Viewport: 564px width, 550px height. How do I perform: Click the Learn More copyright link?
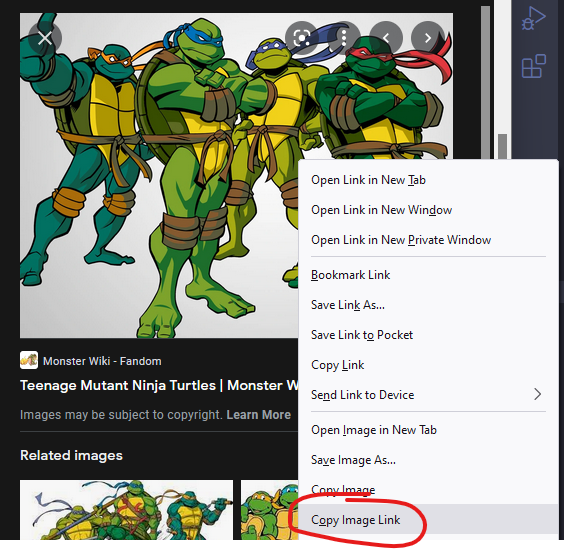258,415
